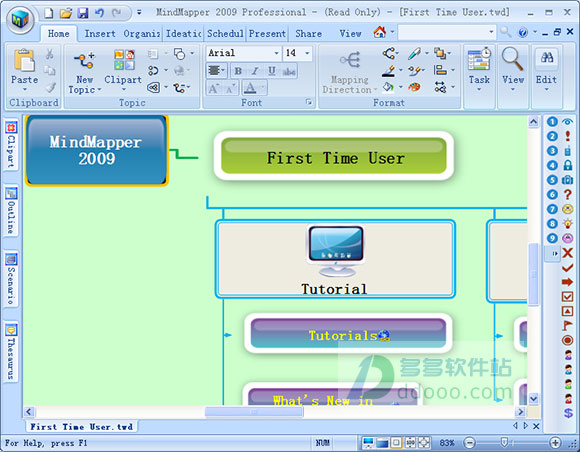
Task: Click the zoom slider handle in status bar
Action: (504, 442)
